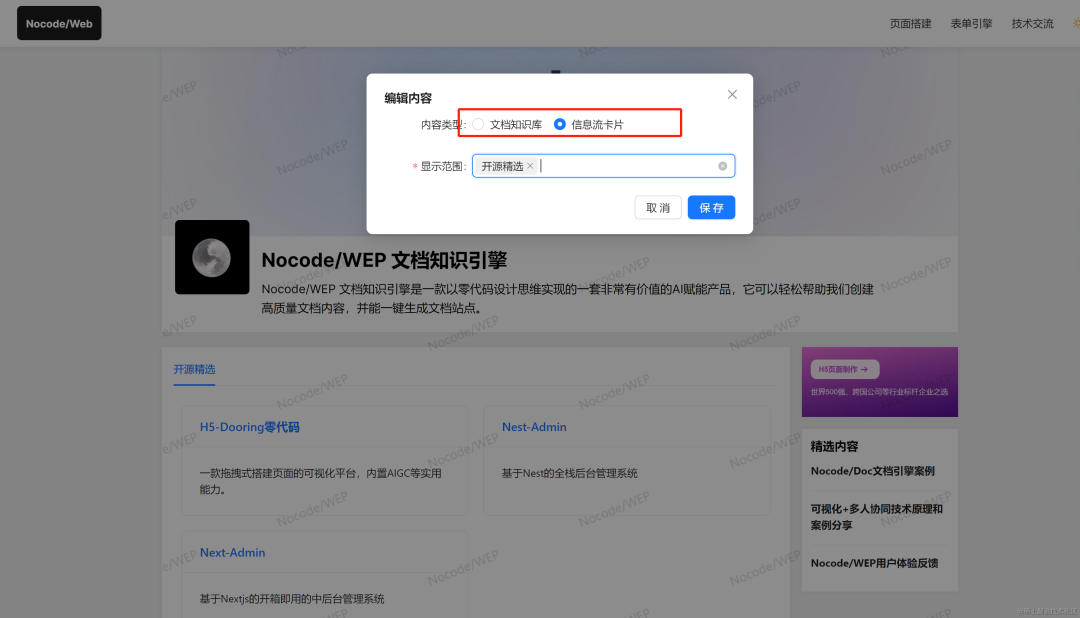Select the 文档知识库 radio option

pos(478,125)
